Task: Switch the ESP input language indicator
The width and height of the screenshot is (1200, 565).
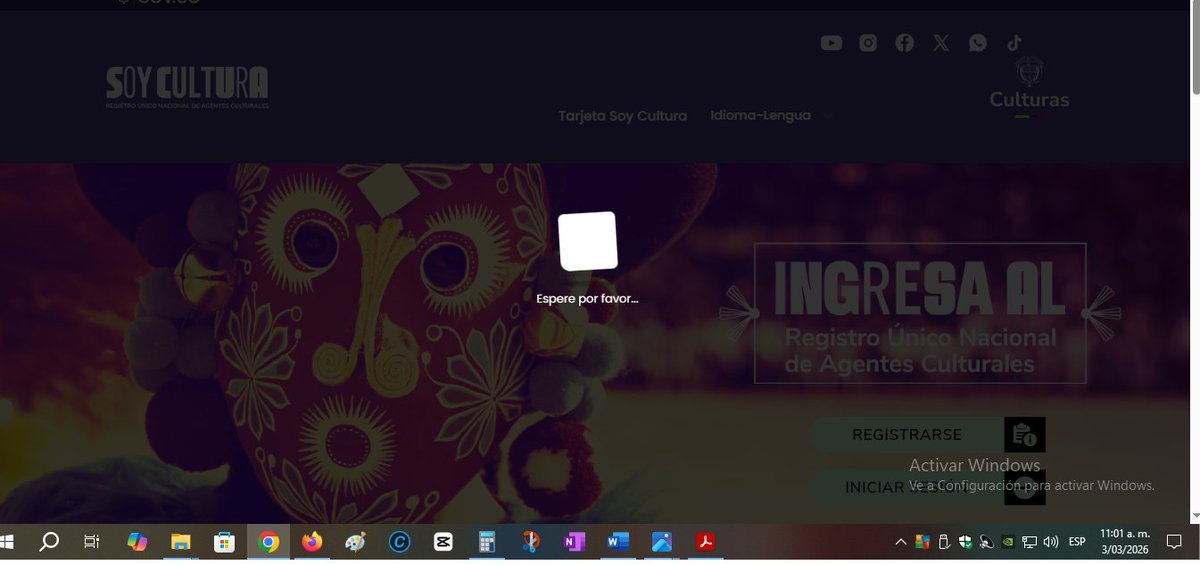Action: point(1077,542)
